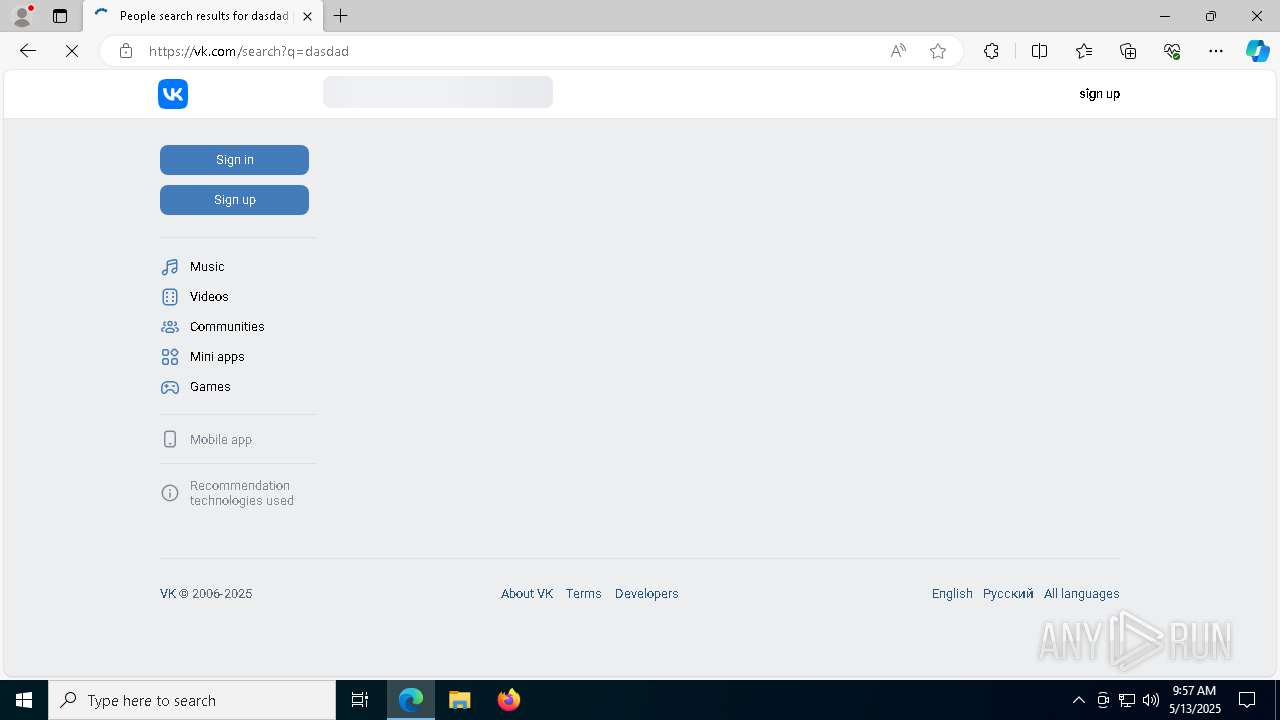
Task: Open network tray icon
Action: click(x=1126, y=700)
